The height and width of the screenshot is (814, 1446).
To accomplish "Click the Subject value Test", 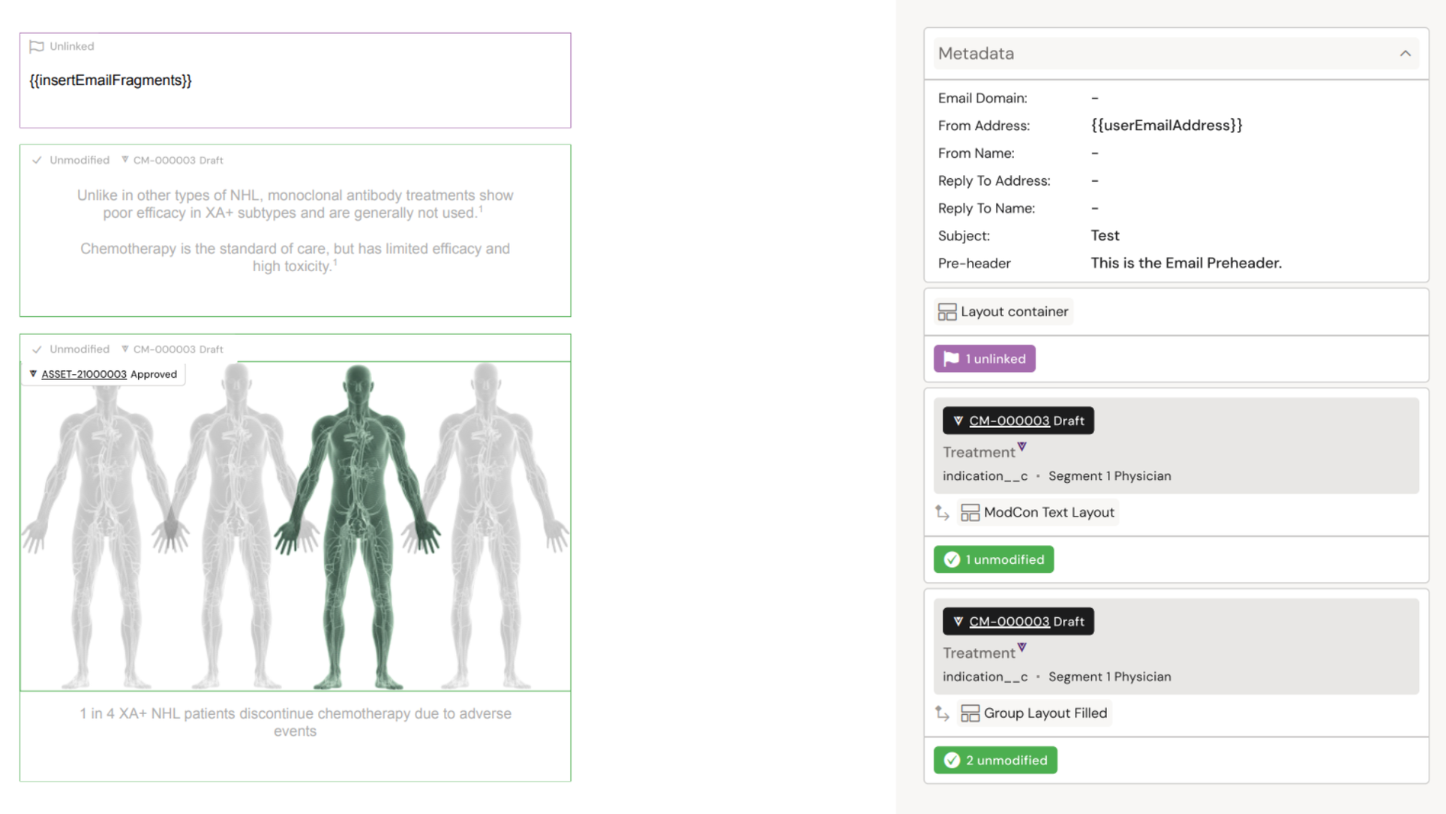I will point(1105,236).
